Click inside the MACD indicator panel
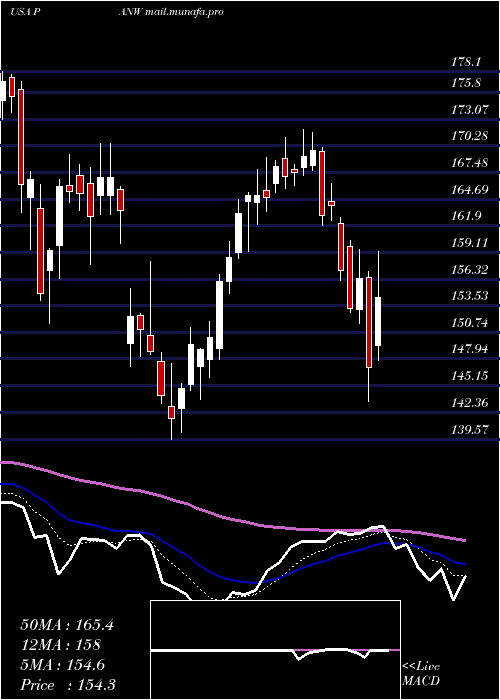 coord(275,650)
